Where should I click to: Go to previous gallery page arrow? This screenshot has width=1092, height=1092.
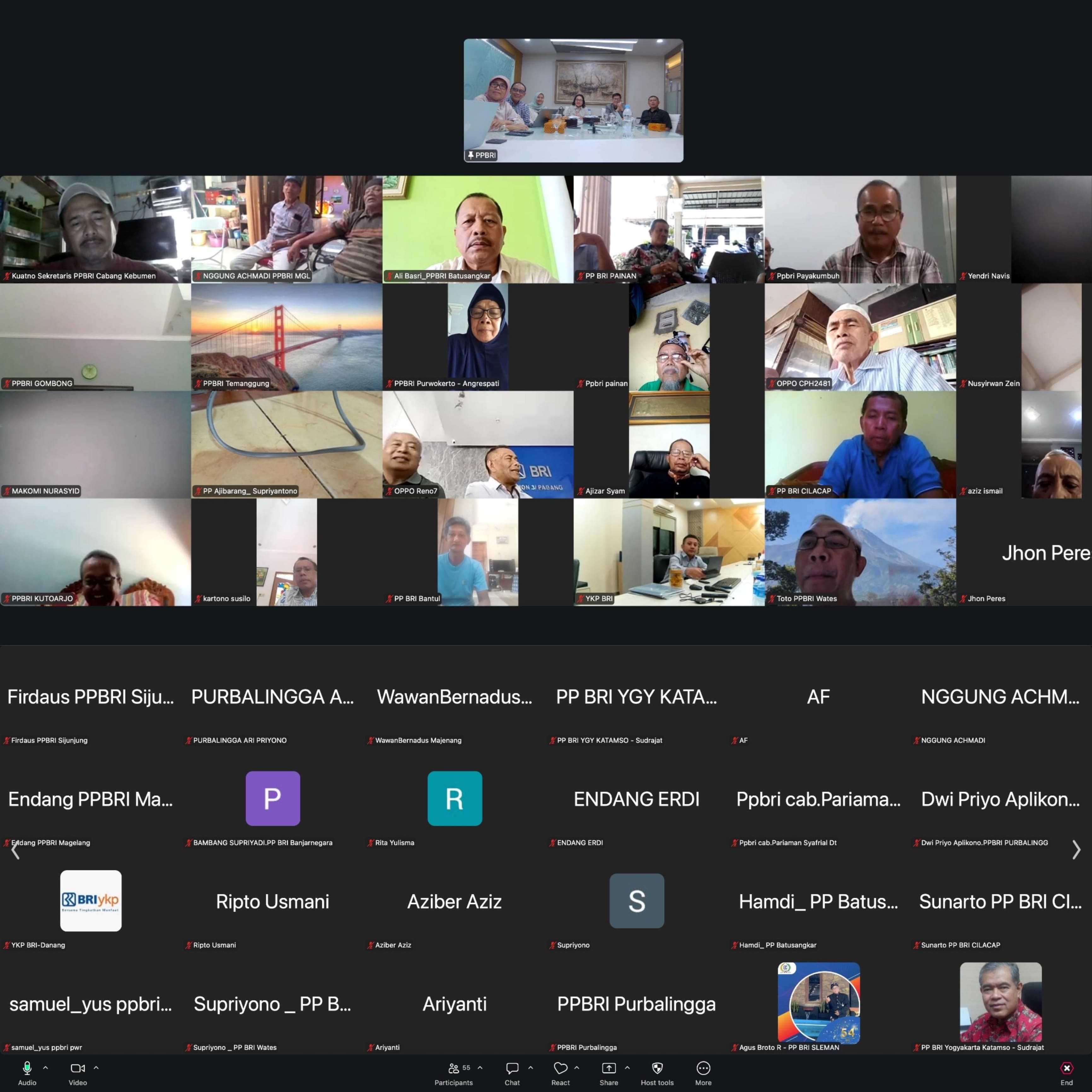(x=15, y=850)
